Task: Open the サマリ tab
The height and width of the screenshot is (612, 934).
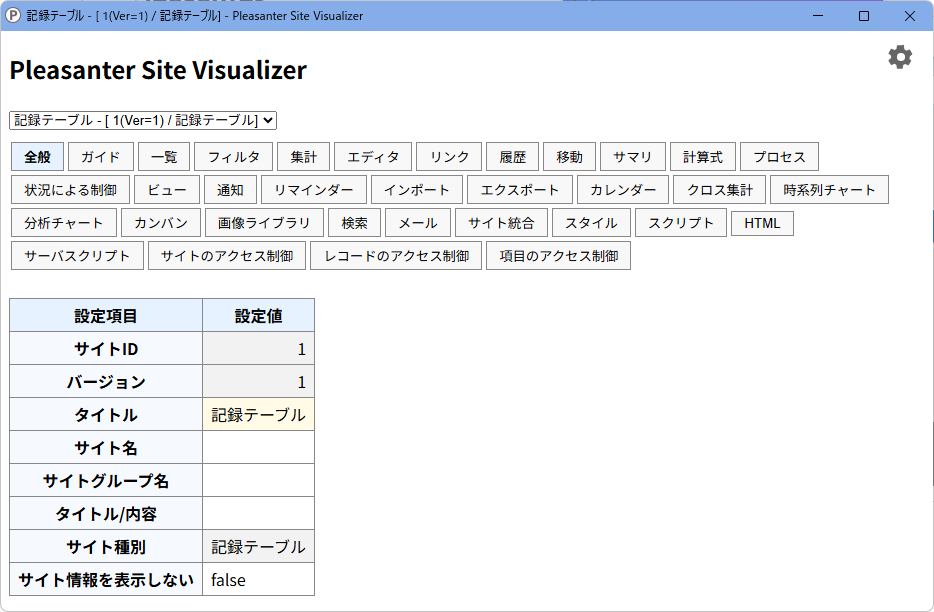Action: tap(633, 157)
